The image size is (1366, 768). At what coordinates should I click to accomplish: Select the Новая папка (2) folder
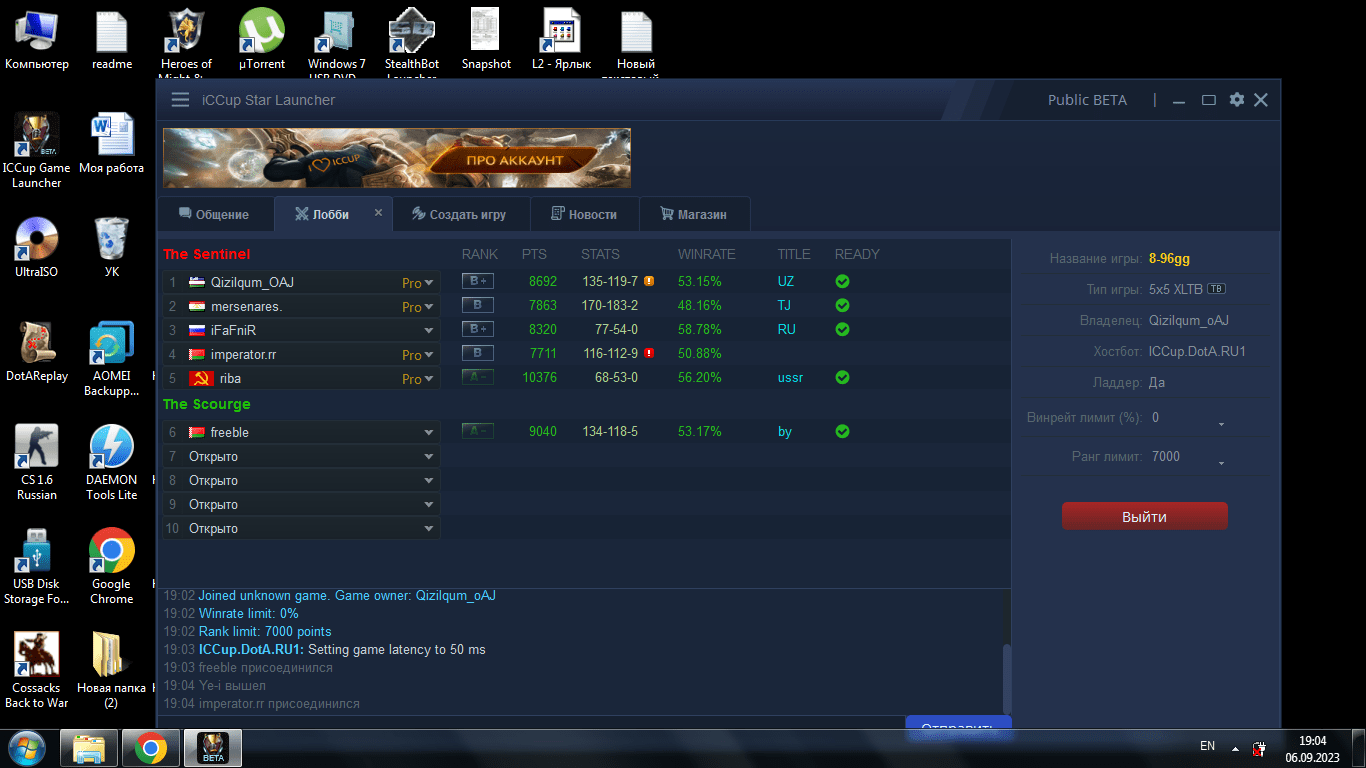[x=112, y=671]
